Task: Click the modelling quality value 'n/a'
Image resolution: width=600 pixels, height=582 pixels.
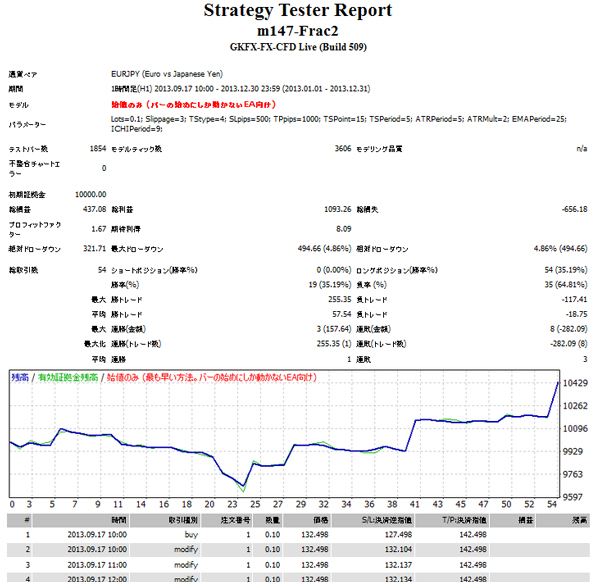Action: (x=582, y=148)
